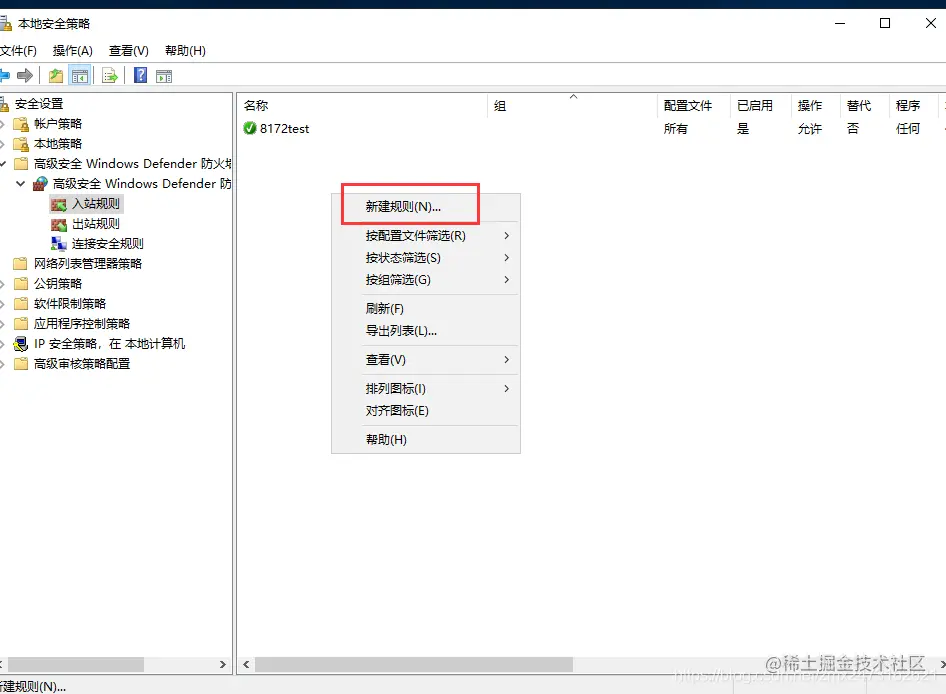Sort by the 名称 column header
The width and height of the screenshot is (946, 694).
(363, 106)
